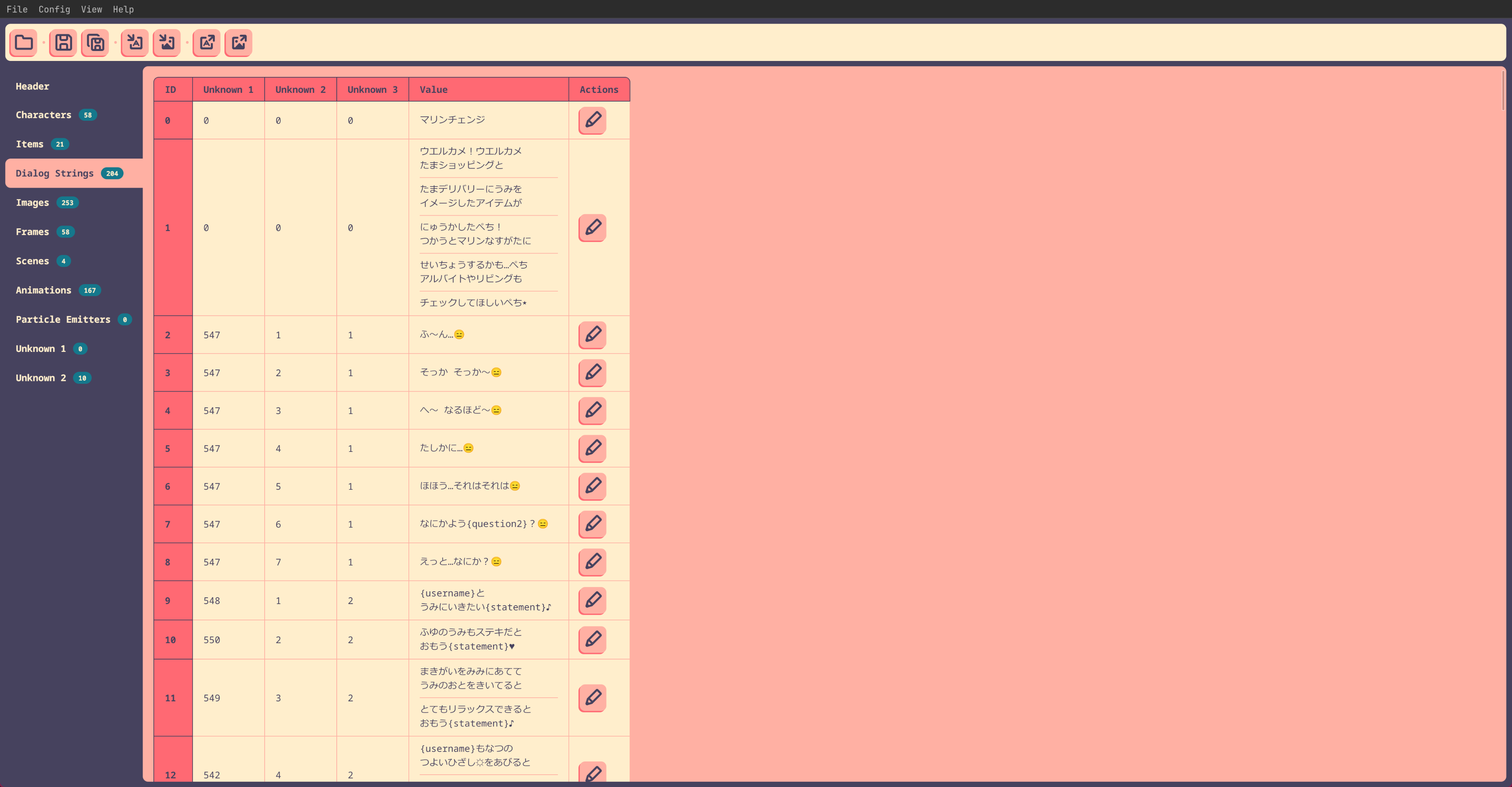Click the value ほほう…それはそれは

(470, 485)
